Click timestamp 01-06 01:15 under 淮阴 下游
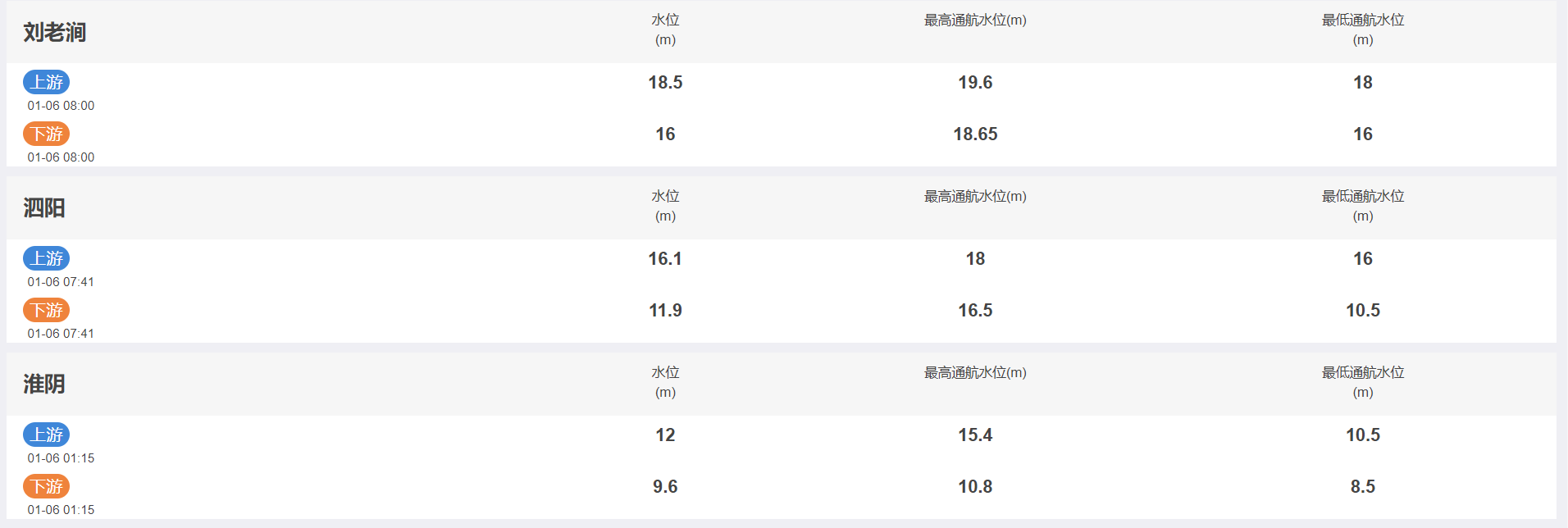 coord(61,510)
